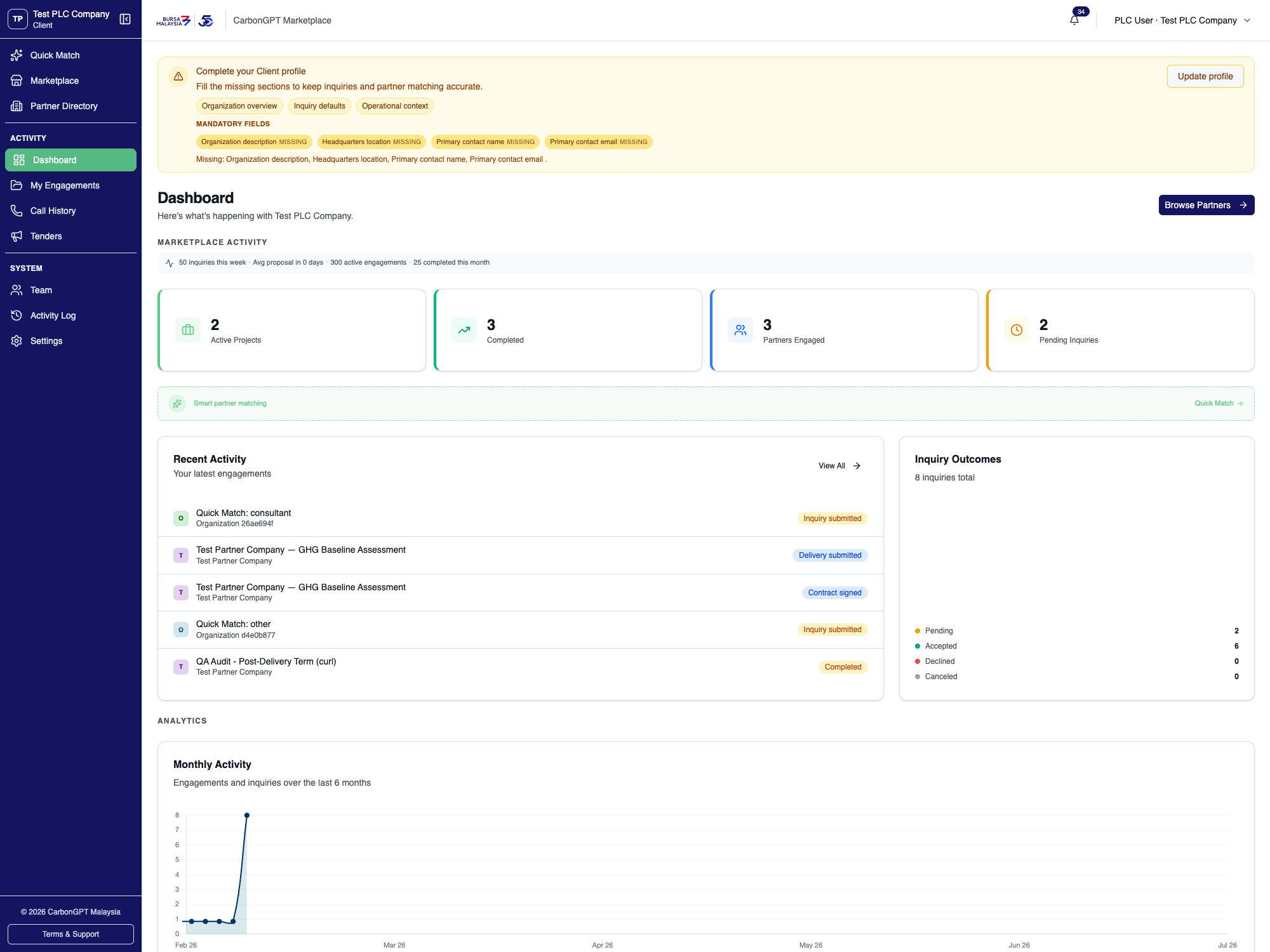Select the Organization overview chip
The image size is (1270, 952).
[239, 106]
